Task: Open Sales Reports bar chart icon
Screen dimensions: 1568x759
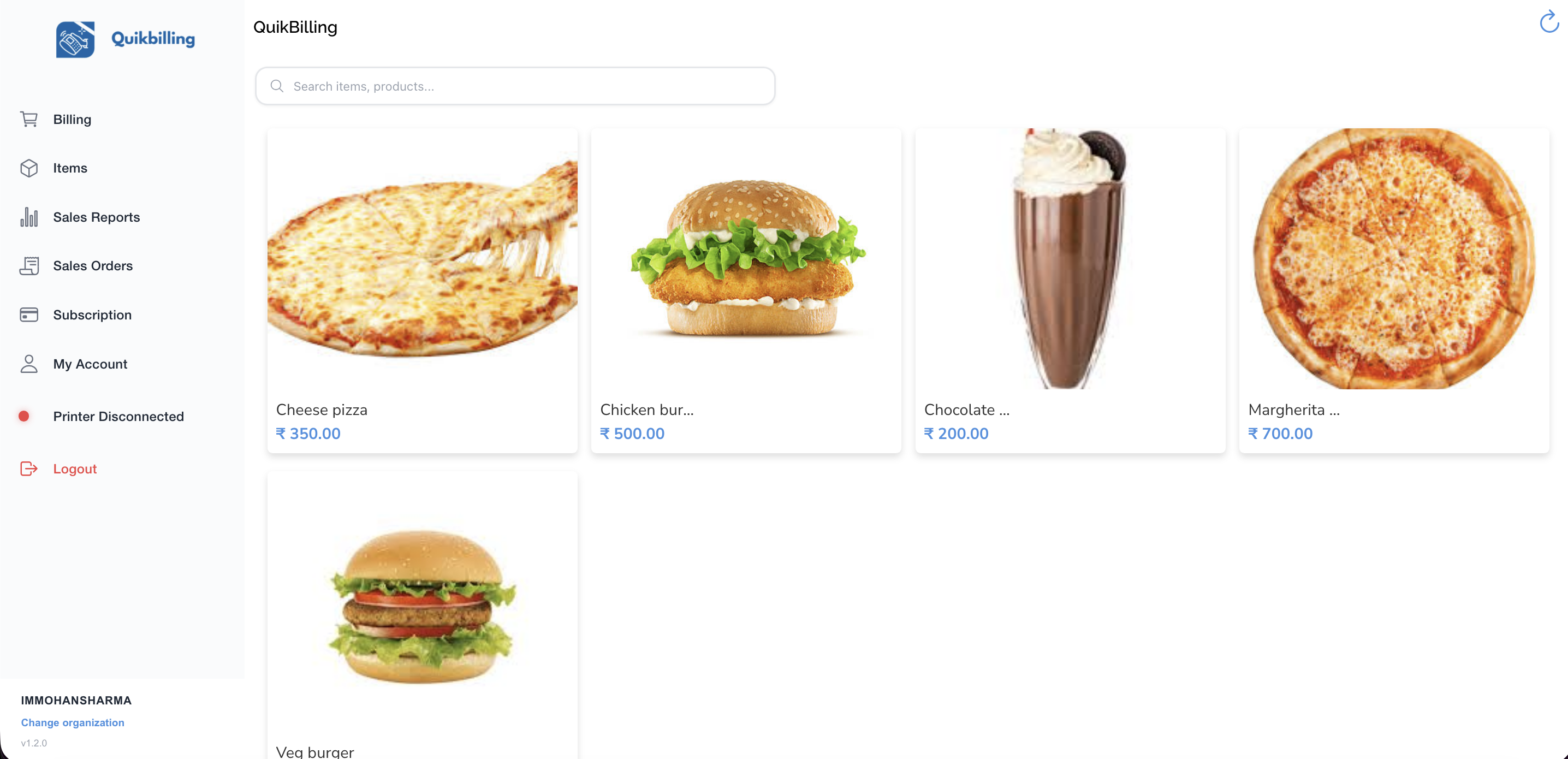Action: coord(28,217)
